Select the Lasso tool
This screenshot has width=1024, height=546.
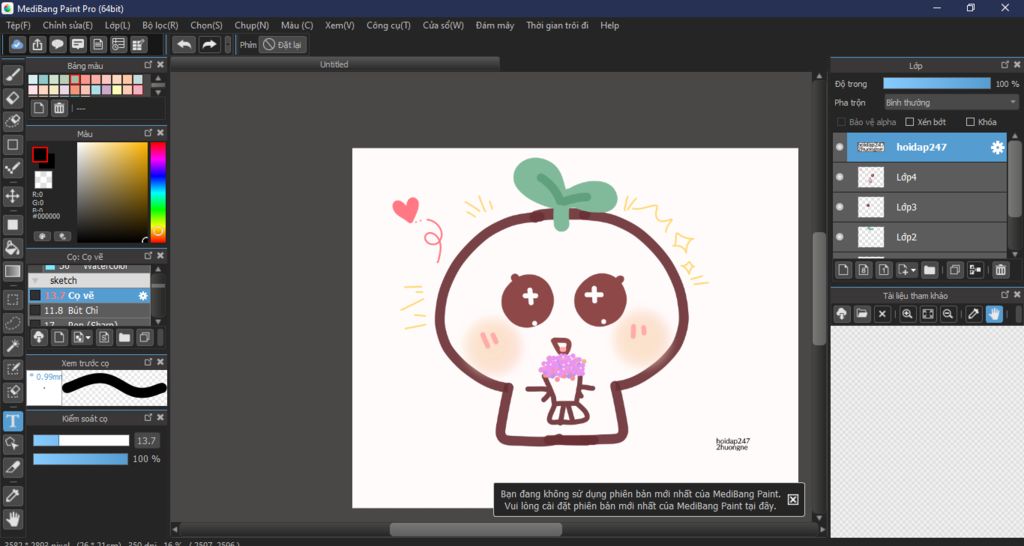(x=13, y=323)
